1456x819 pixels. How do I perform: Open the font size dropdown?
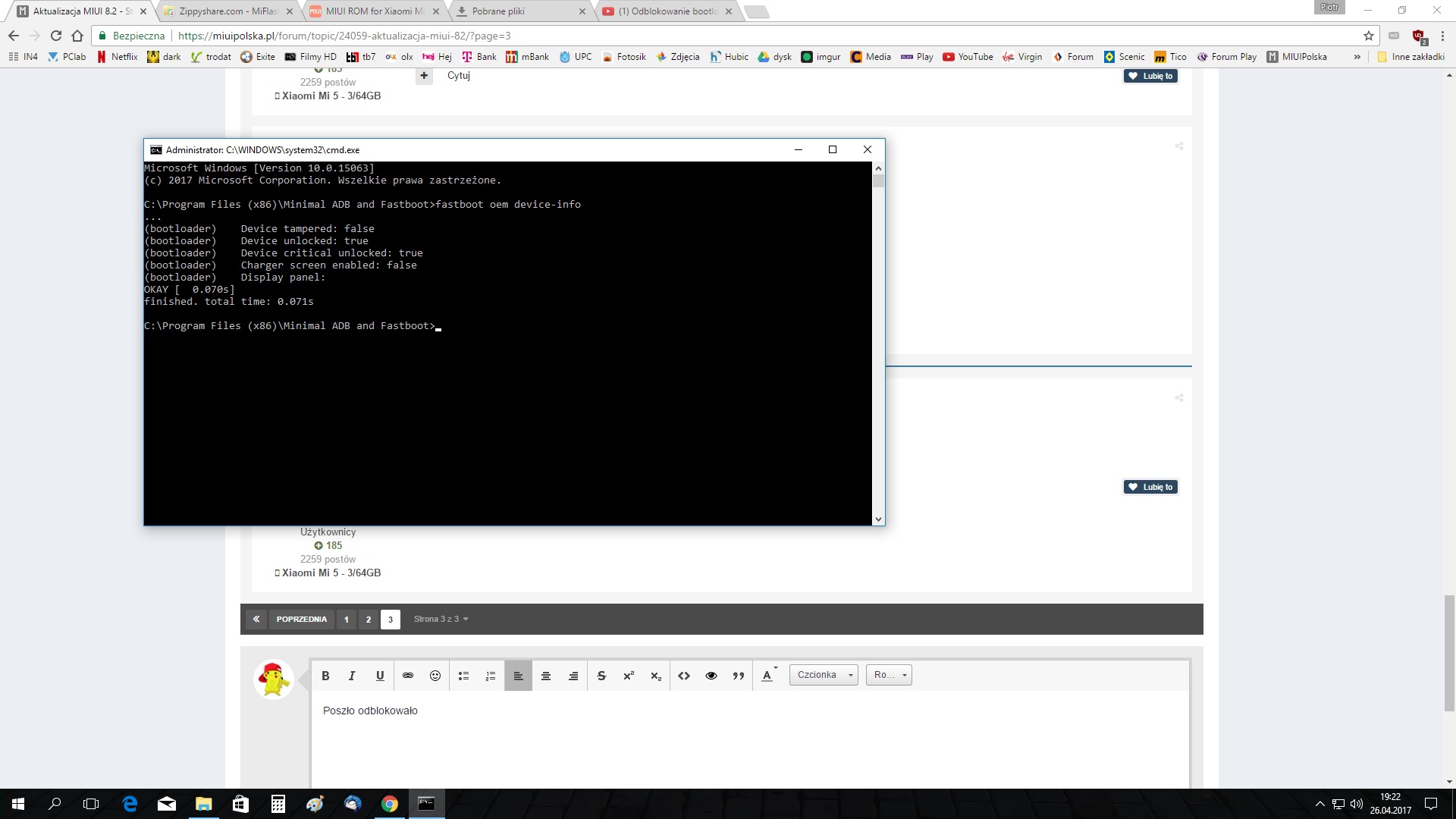889,675
